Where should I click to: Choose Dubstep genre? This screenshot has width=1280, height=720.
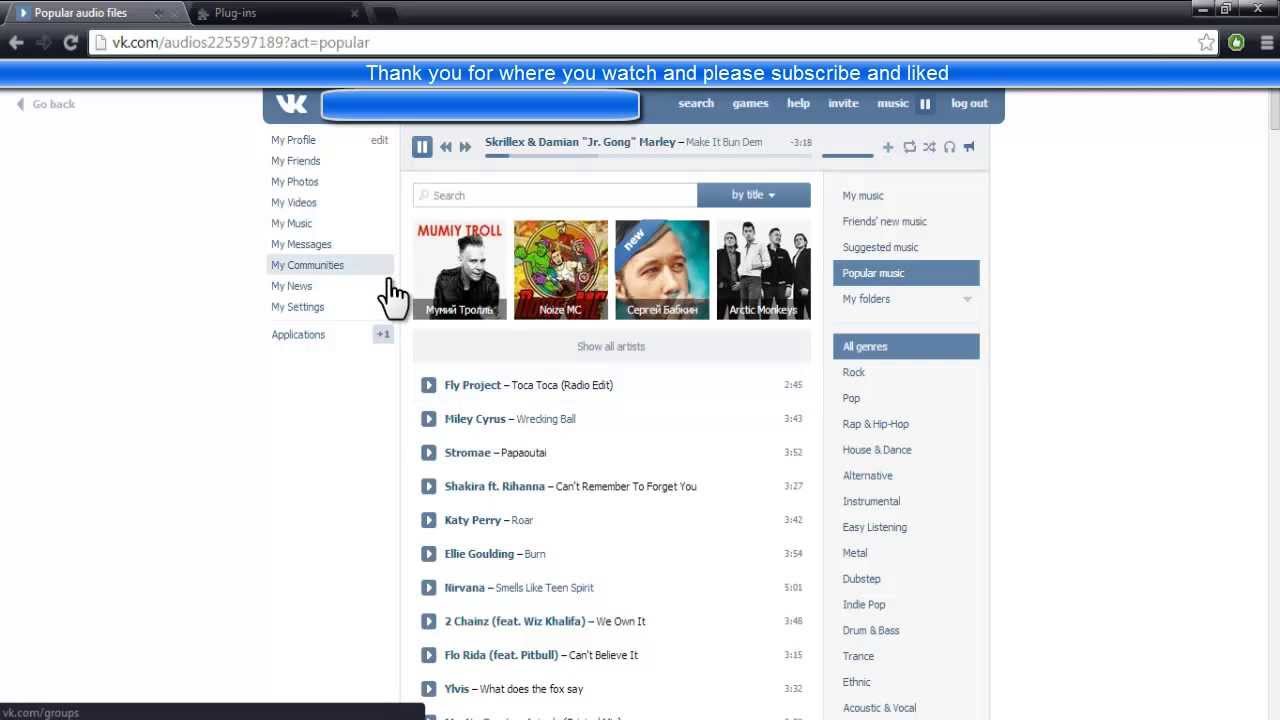pos(862,579)
